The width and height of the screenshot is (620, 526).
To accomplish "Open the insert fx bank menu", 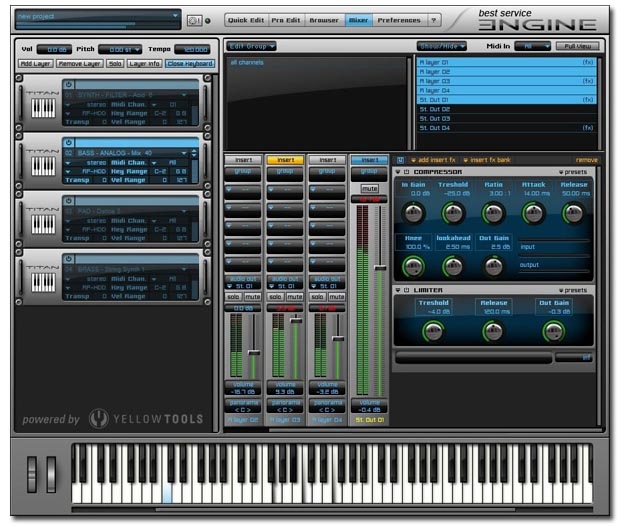I will click(487, 160).
